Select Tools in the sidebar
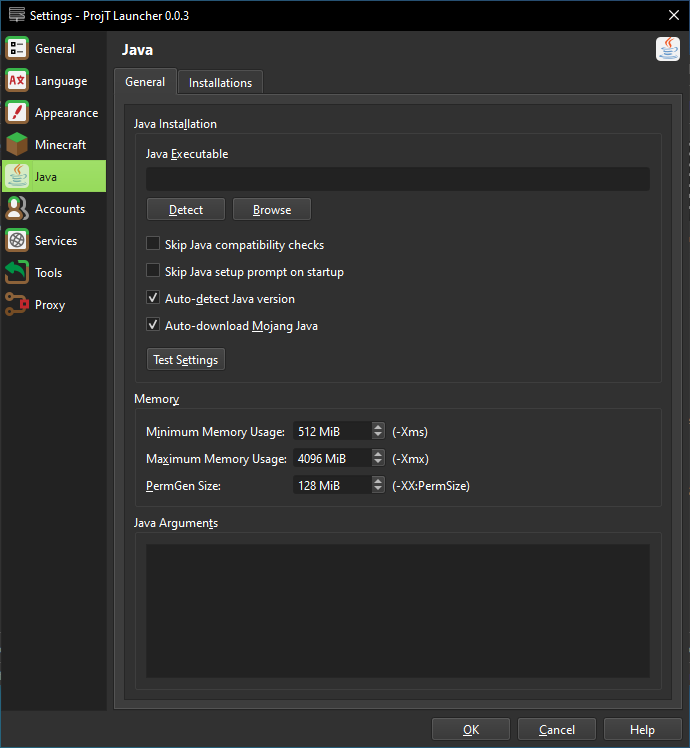The height and width of the screenshot is (748, 690). [54, 272]
